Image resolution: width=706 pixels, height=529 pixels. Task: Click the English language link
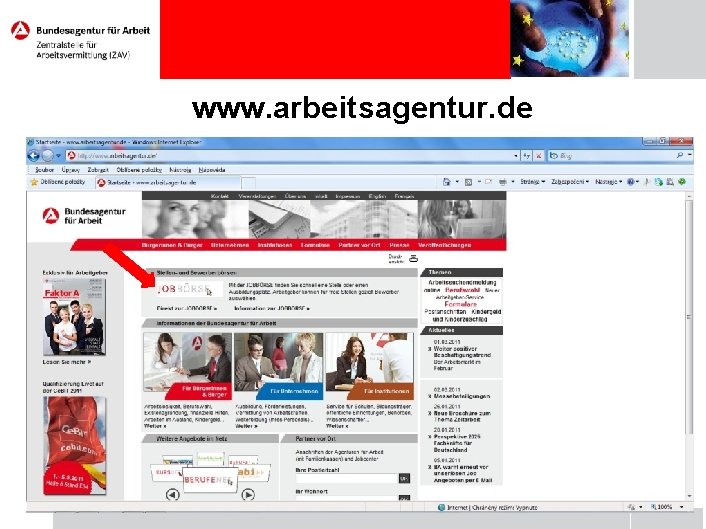[377, 196]
